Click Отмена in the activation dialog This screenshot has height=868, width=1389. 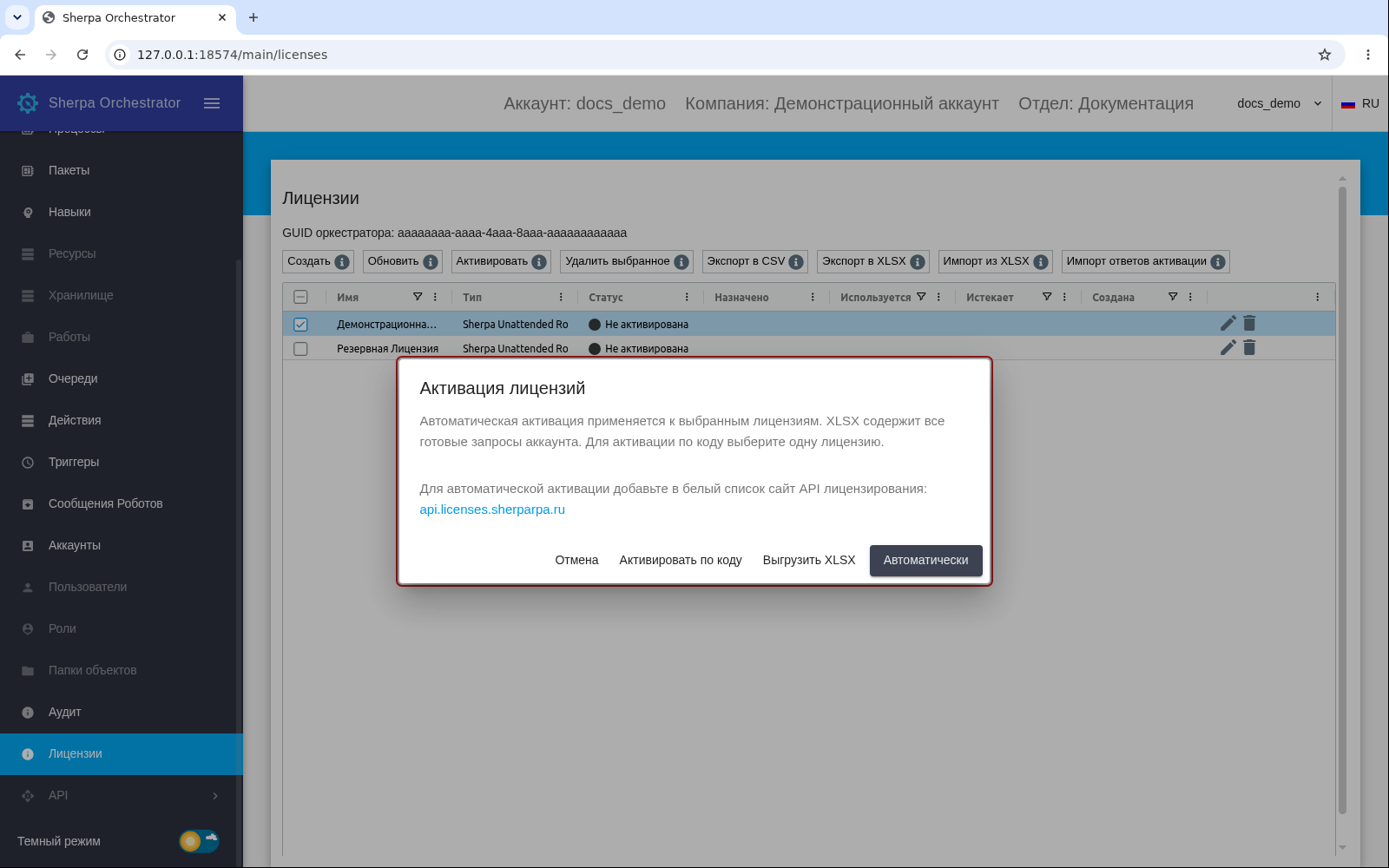click(x=576, y=561)
